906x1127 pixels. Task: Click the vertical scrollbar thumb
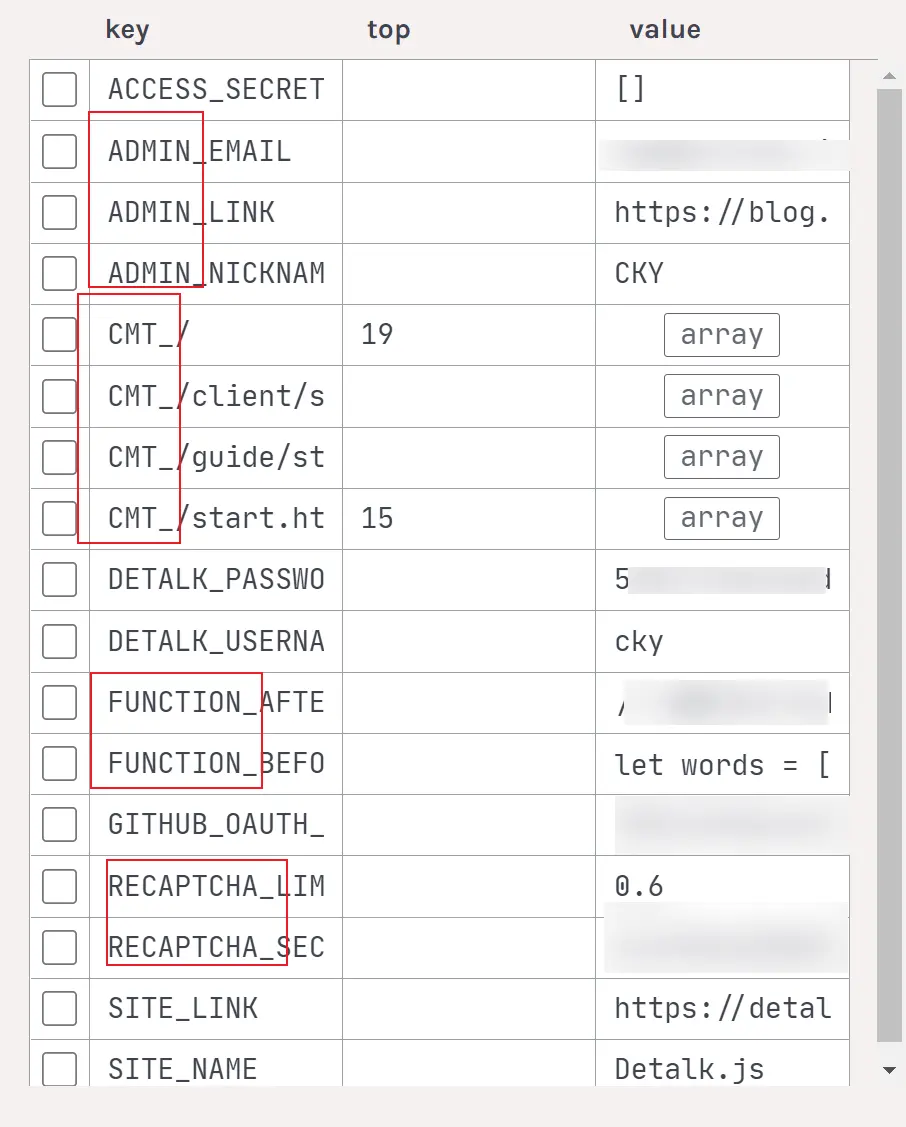pyautogui.click(x=889, y=560)
